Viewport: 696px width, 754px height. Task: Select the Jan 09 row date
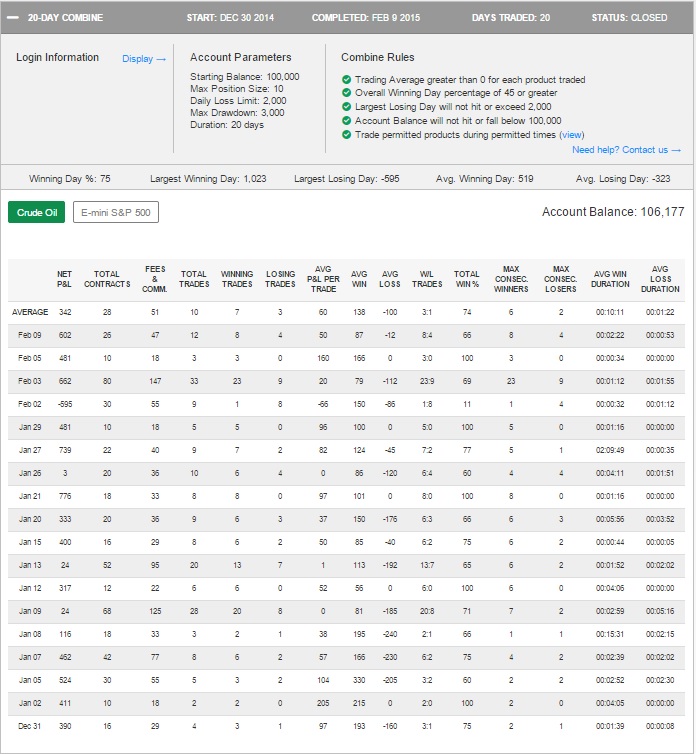pos(30,611)
